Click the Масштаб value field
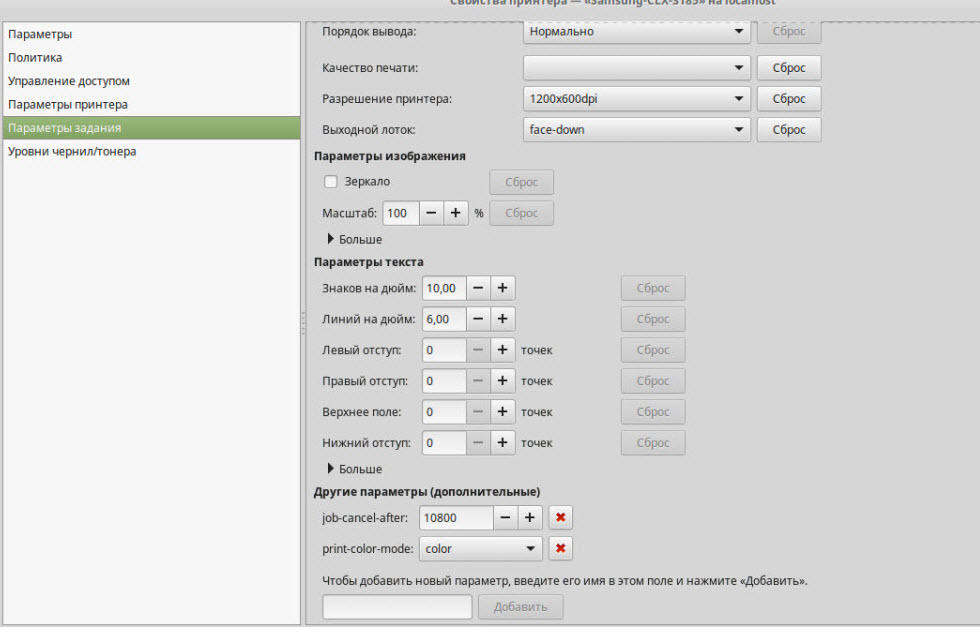980x627 pixels. click(401, 213)
